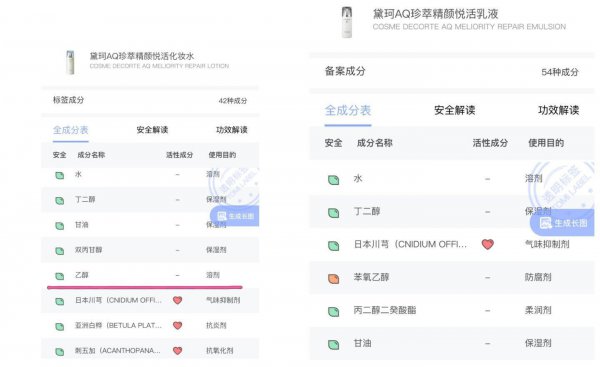Image resolution: width=600 pixels, height=367 pixels.
Task: Select ingredient 苯氧乙醇 in right list
Action: point(372,277)
